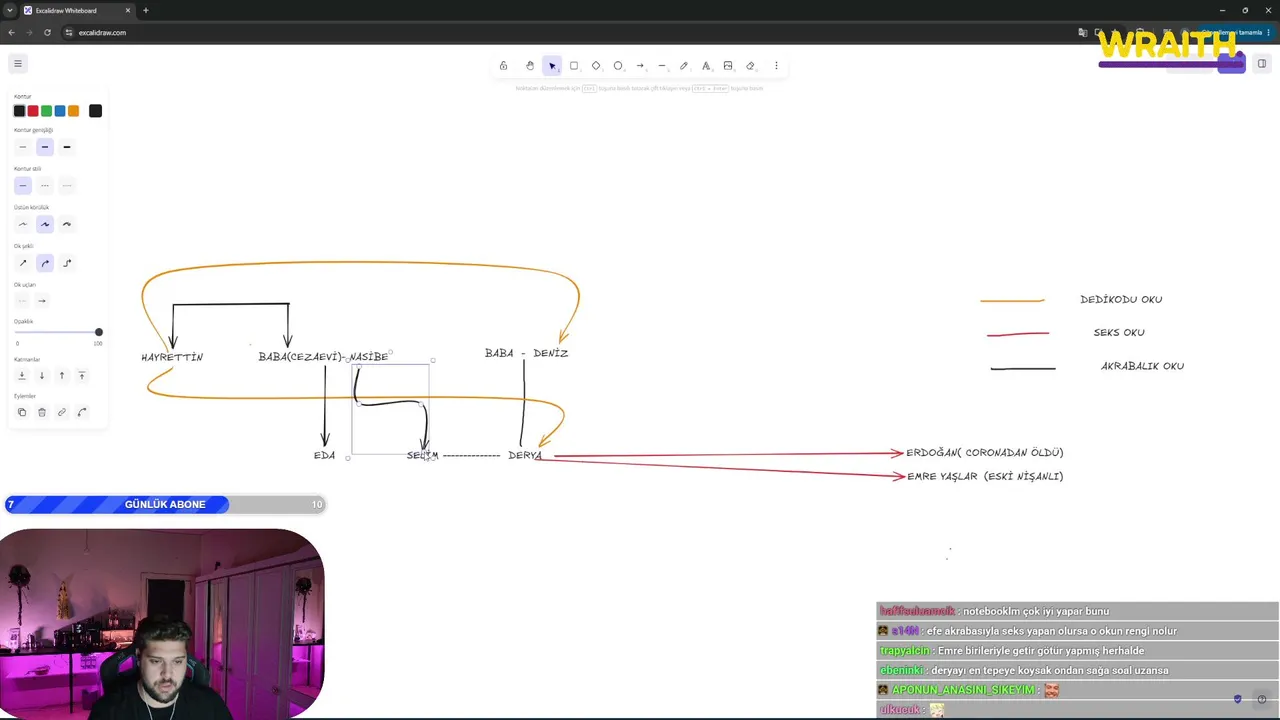Select the Hand panning tool

[x=530, y=66]
